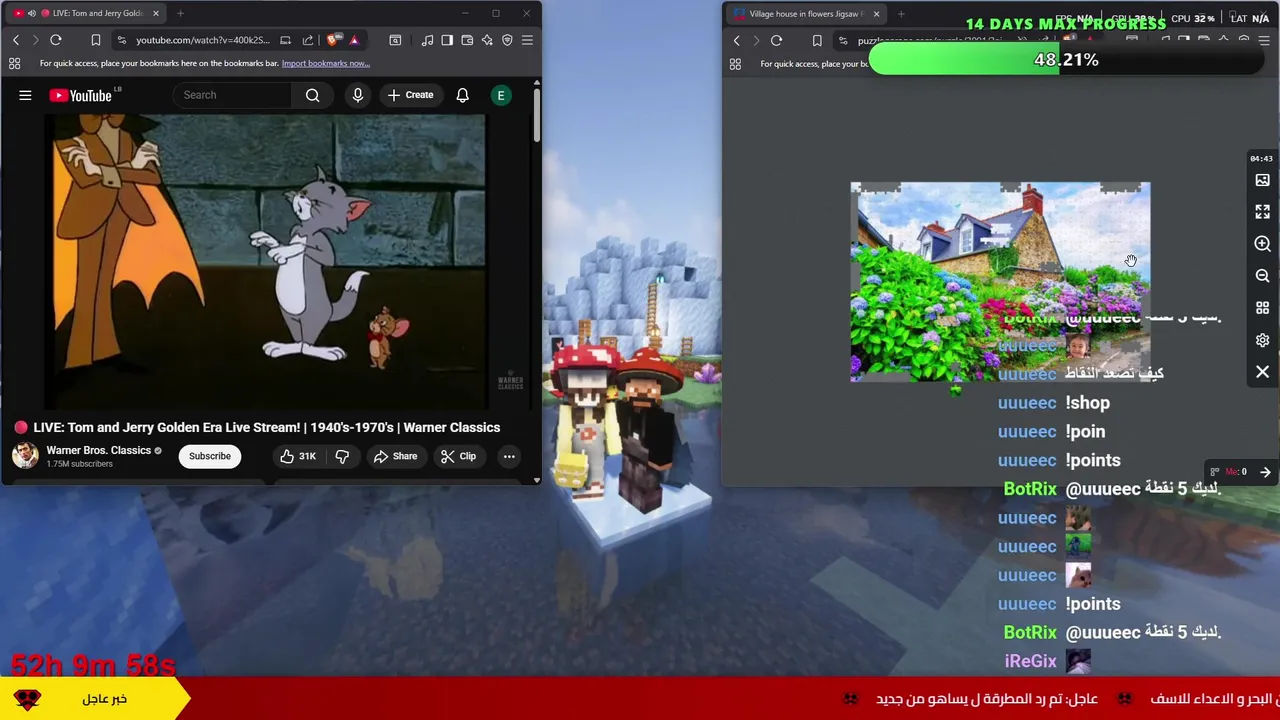1280x720 pixels.
Task: Reload the puzzle page
Action: coord(776,41)
